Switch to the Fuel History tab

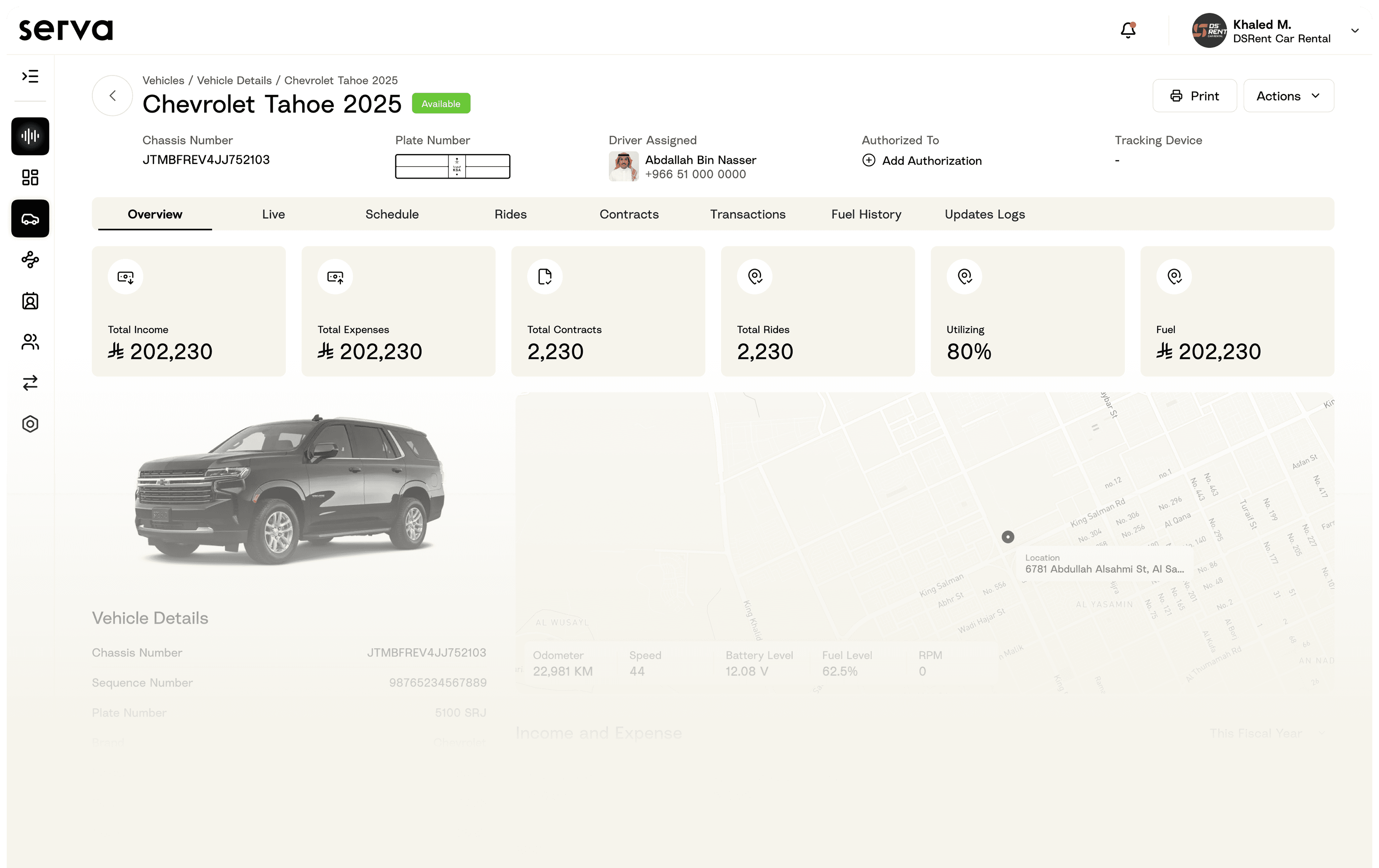pyautogui.click(x=866, y=214)
